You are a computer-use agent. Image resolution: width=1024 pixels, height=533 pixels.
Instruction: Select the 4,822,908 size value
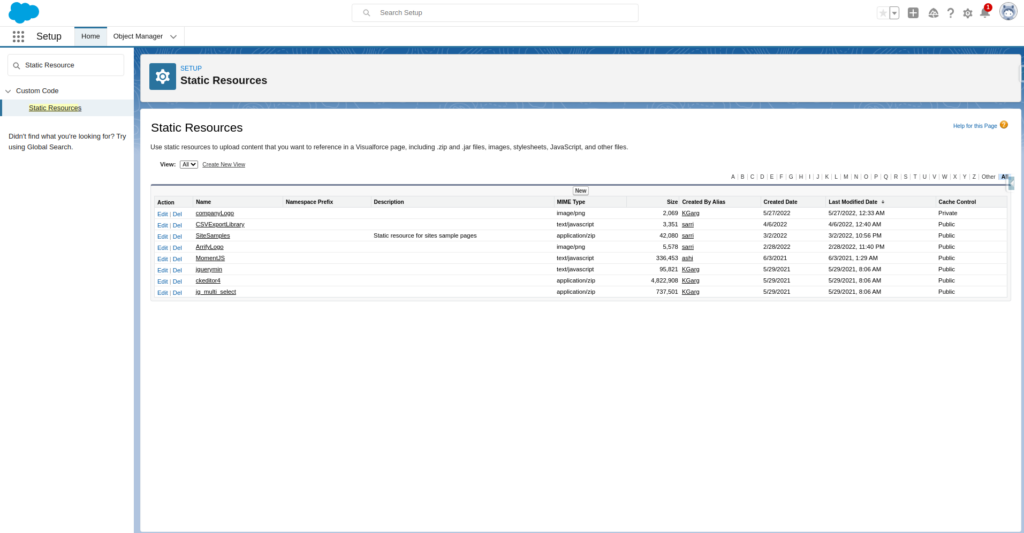pos(664,280)
